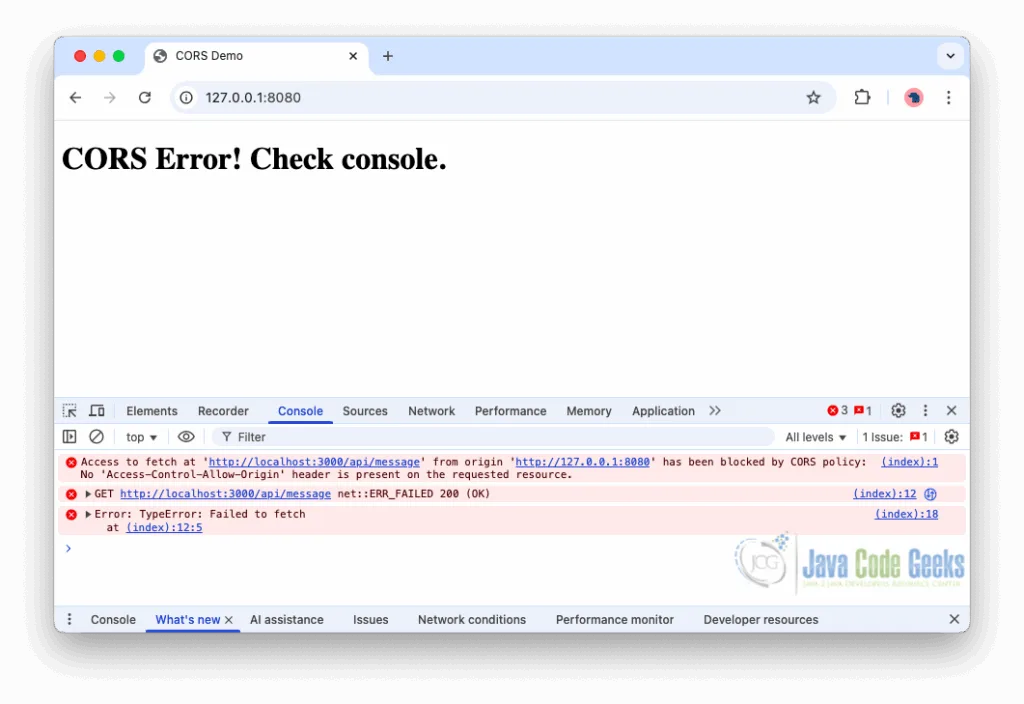Open the Issues drawer tab
Viewport: 1024px width, 704px height.
tap(370, 620)
